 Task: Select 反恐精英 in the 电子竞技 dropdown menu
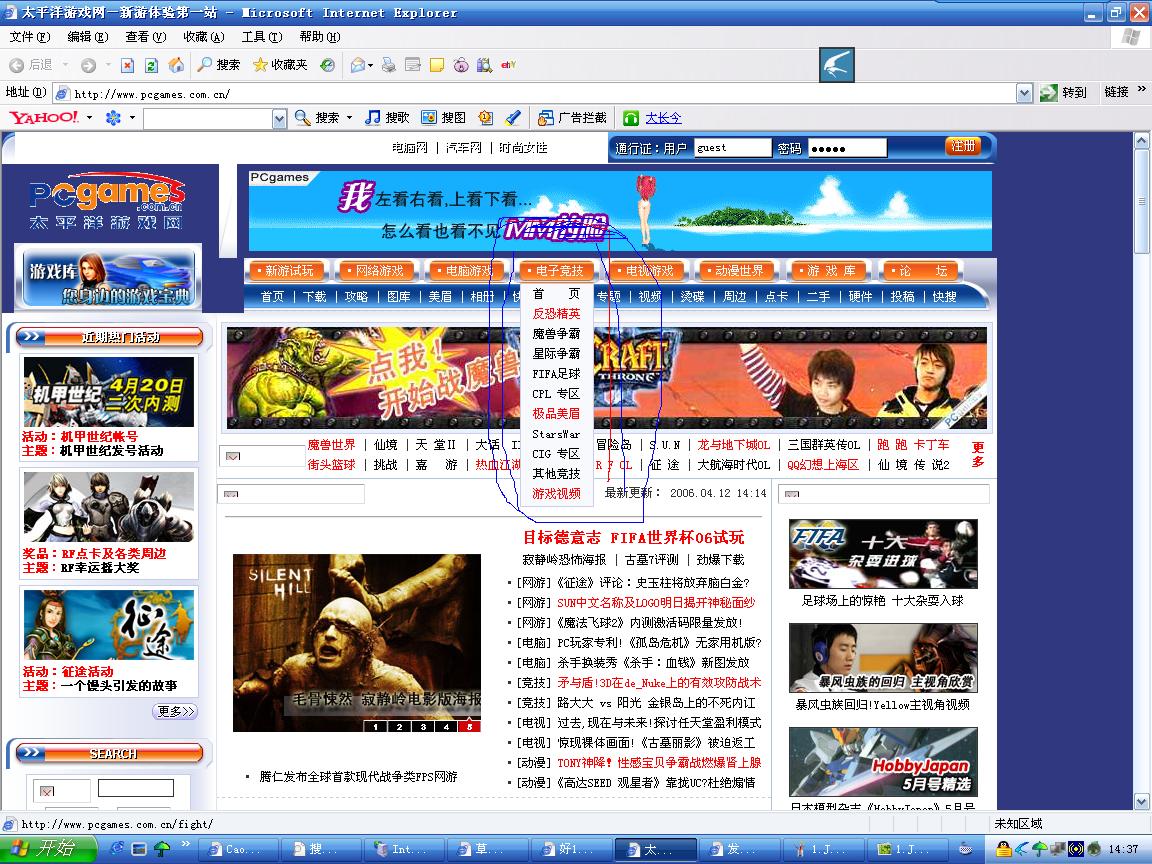click(x=556, y=314)
